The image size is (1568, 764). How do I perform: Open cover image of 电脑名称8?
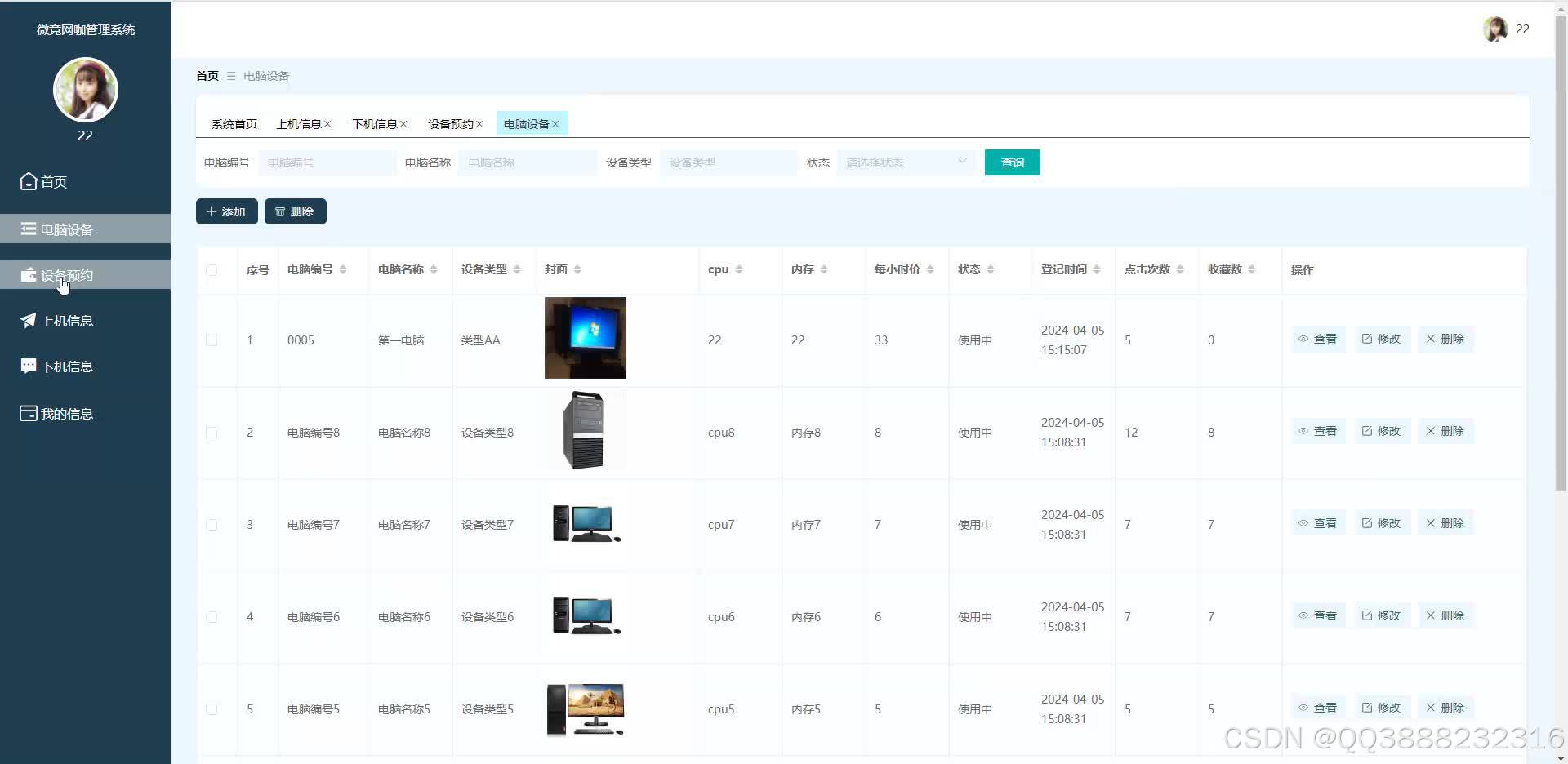(586, 430)
